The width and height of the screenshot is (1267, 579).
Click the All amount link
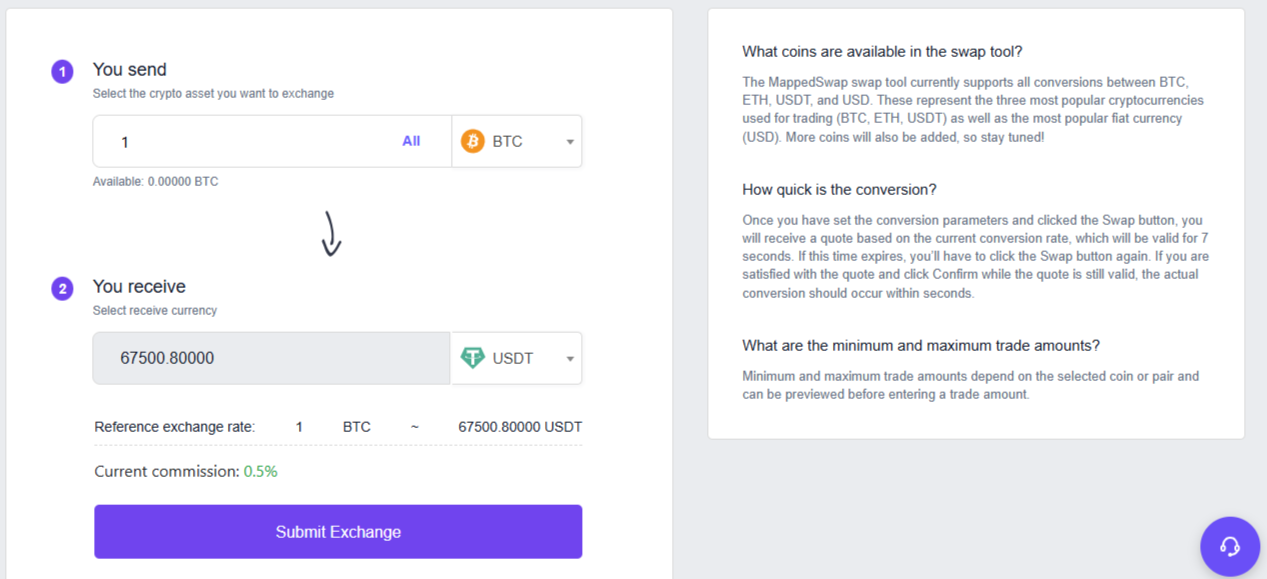411,141
